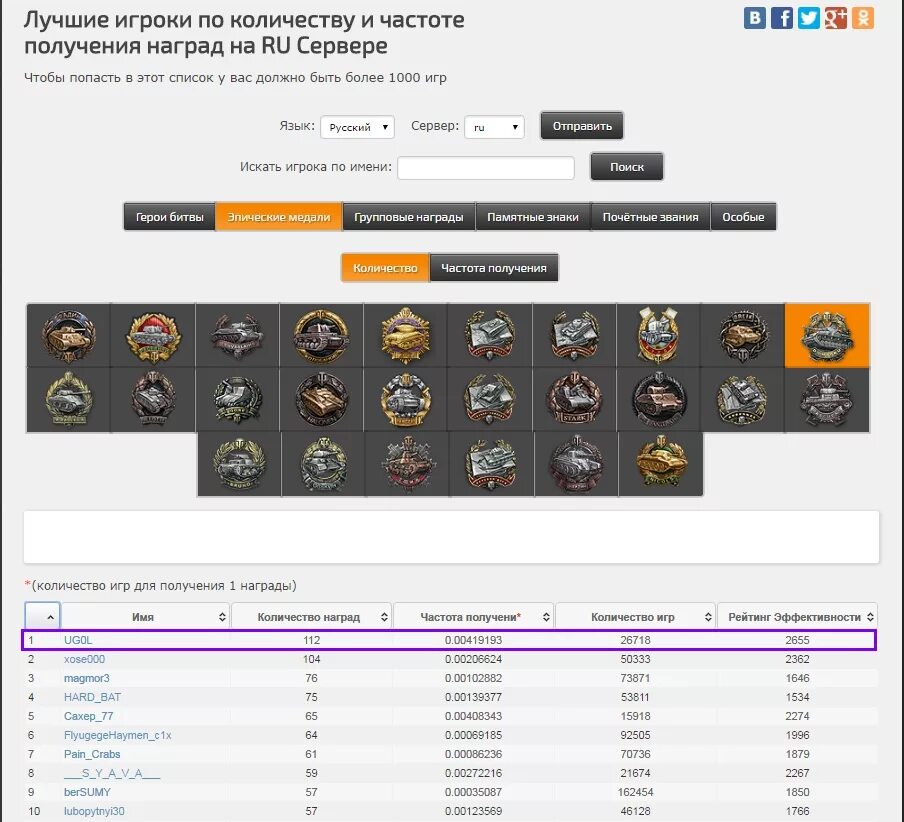The width and height of the screenshot is (904, 822).
Task: Open the Язык dropdown
Action: [357, 127]
